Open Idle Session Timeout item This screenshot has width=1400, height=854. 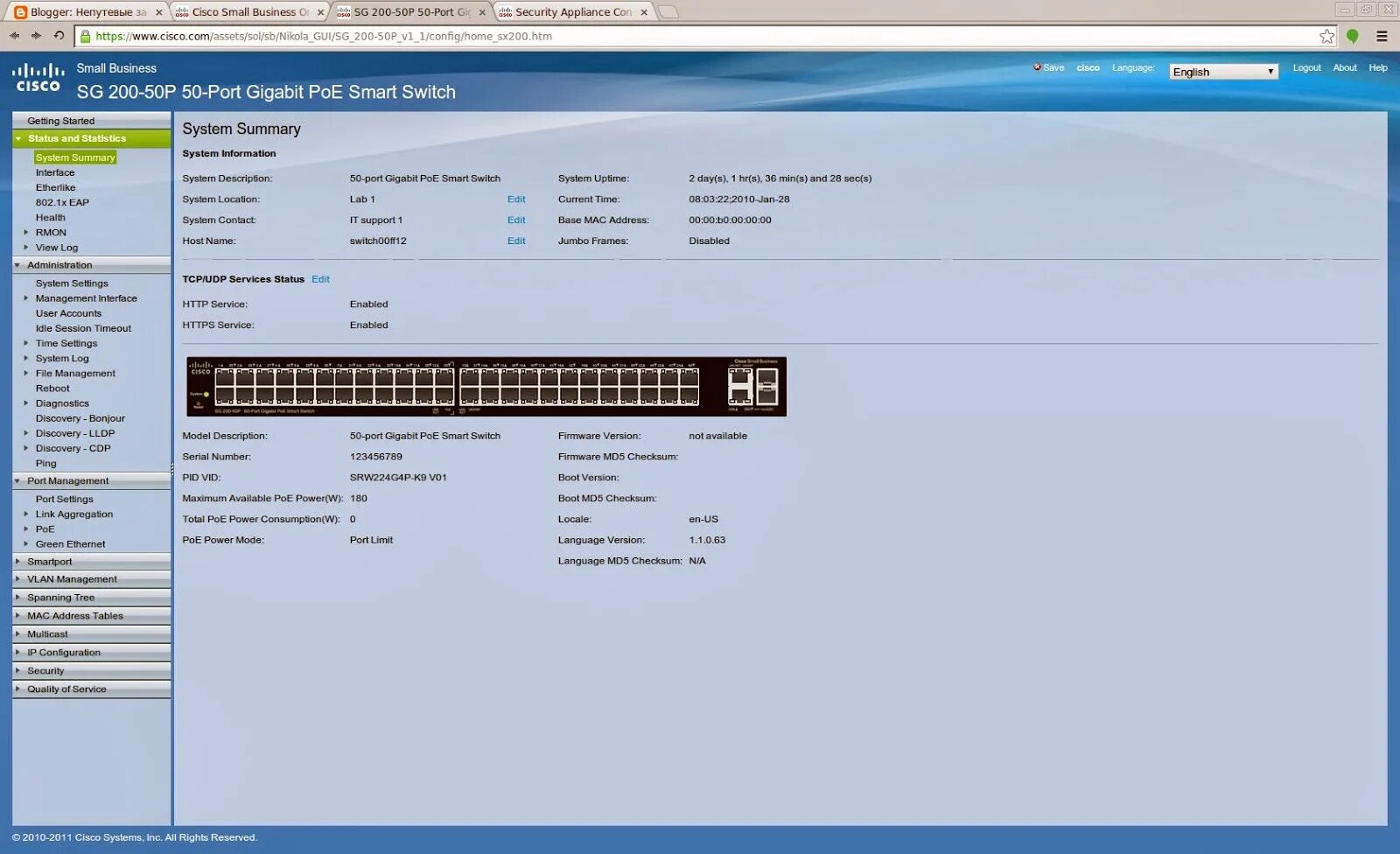[83, 329]
